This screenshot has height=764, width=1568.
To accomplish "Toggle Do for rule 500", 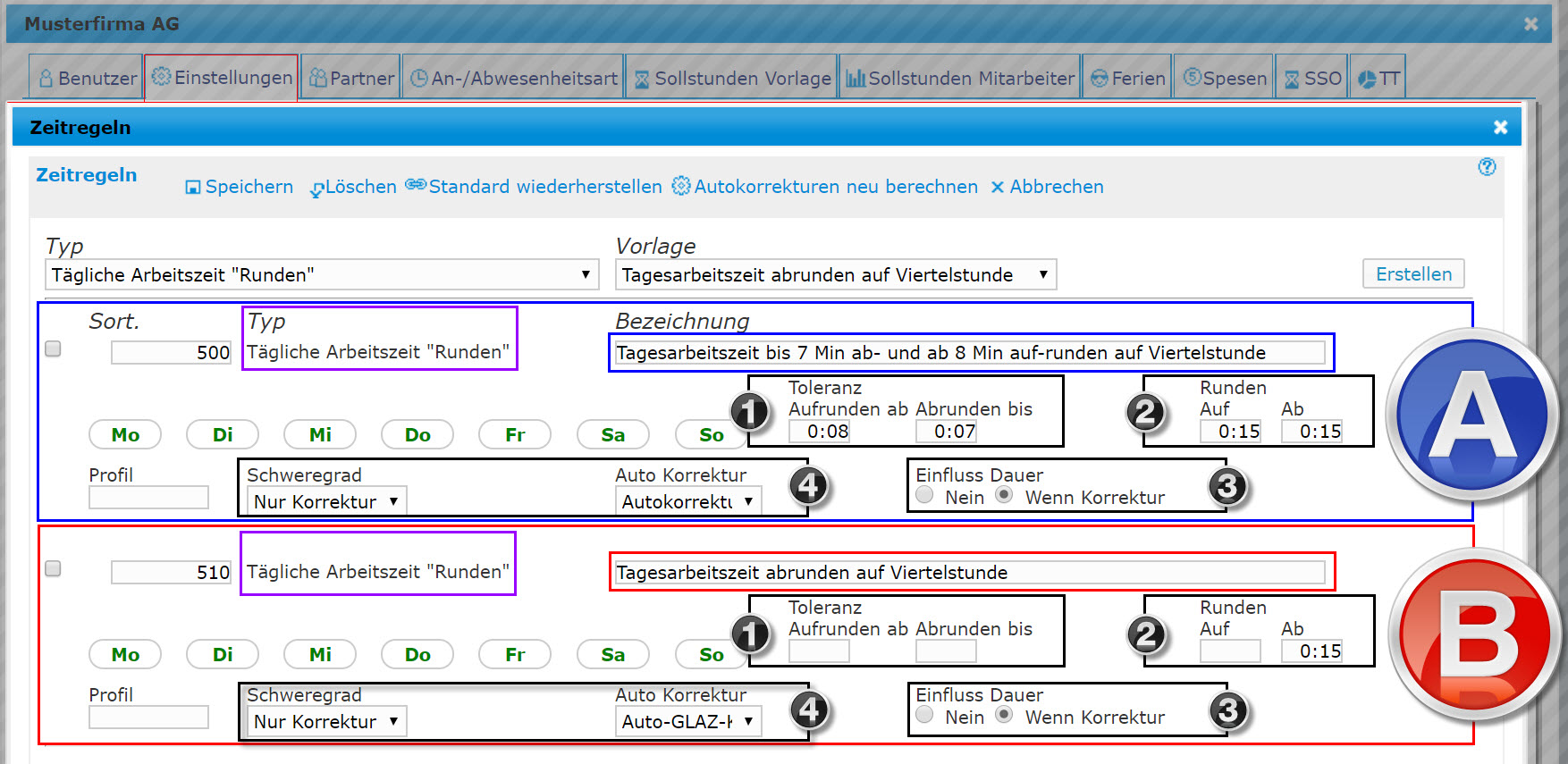I will point(417,434).
